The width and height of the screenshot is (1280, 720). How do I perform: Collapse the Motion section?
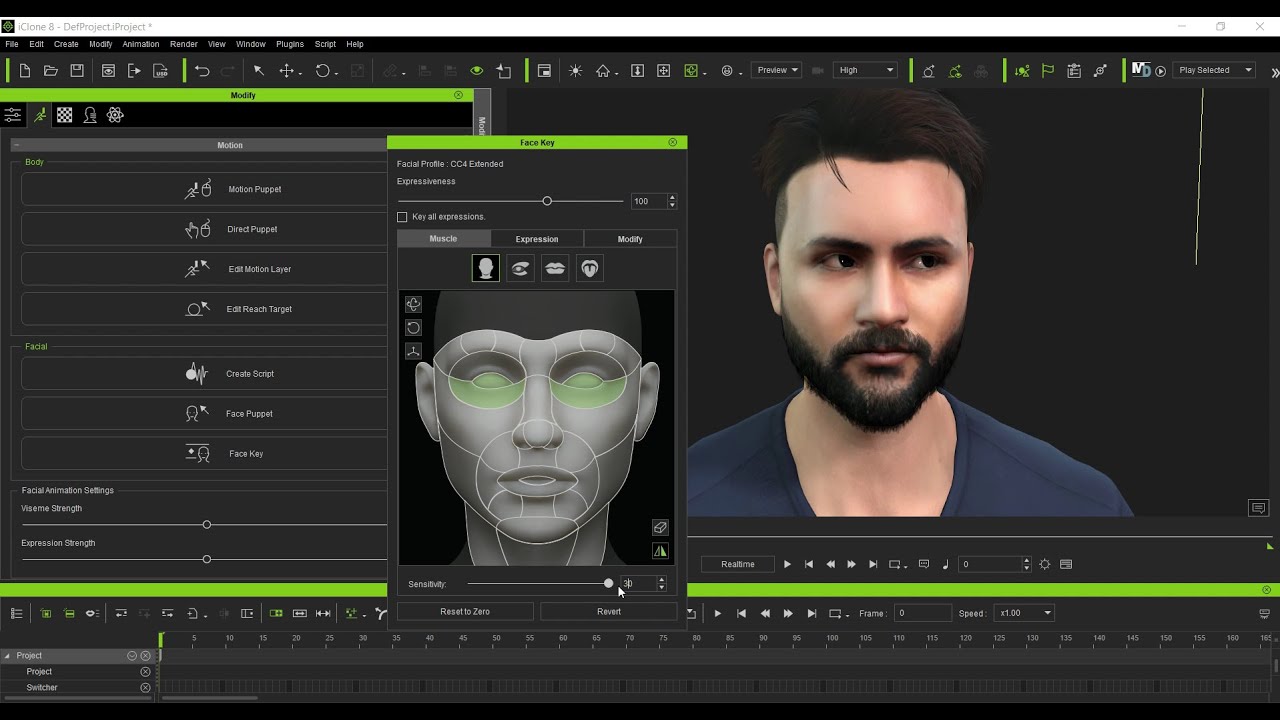[x=16, y=145]
